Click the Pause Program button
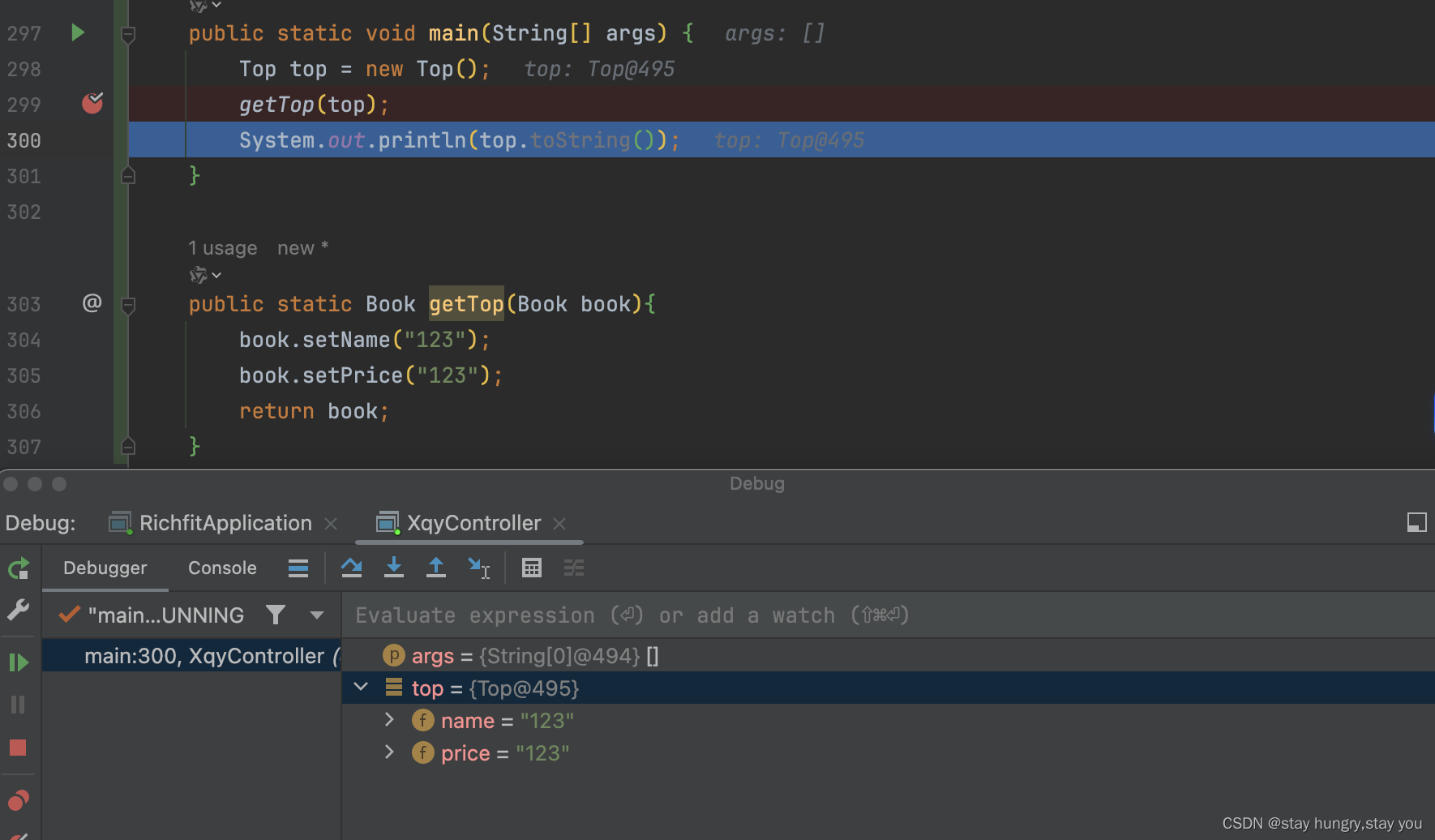 18,705
